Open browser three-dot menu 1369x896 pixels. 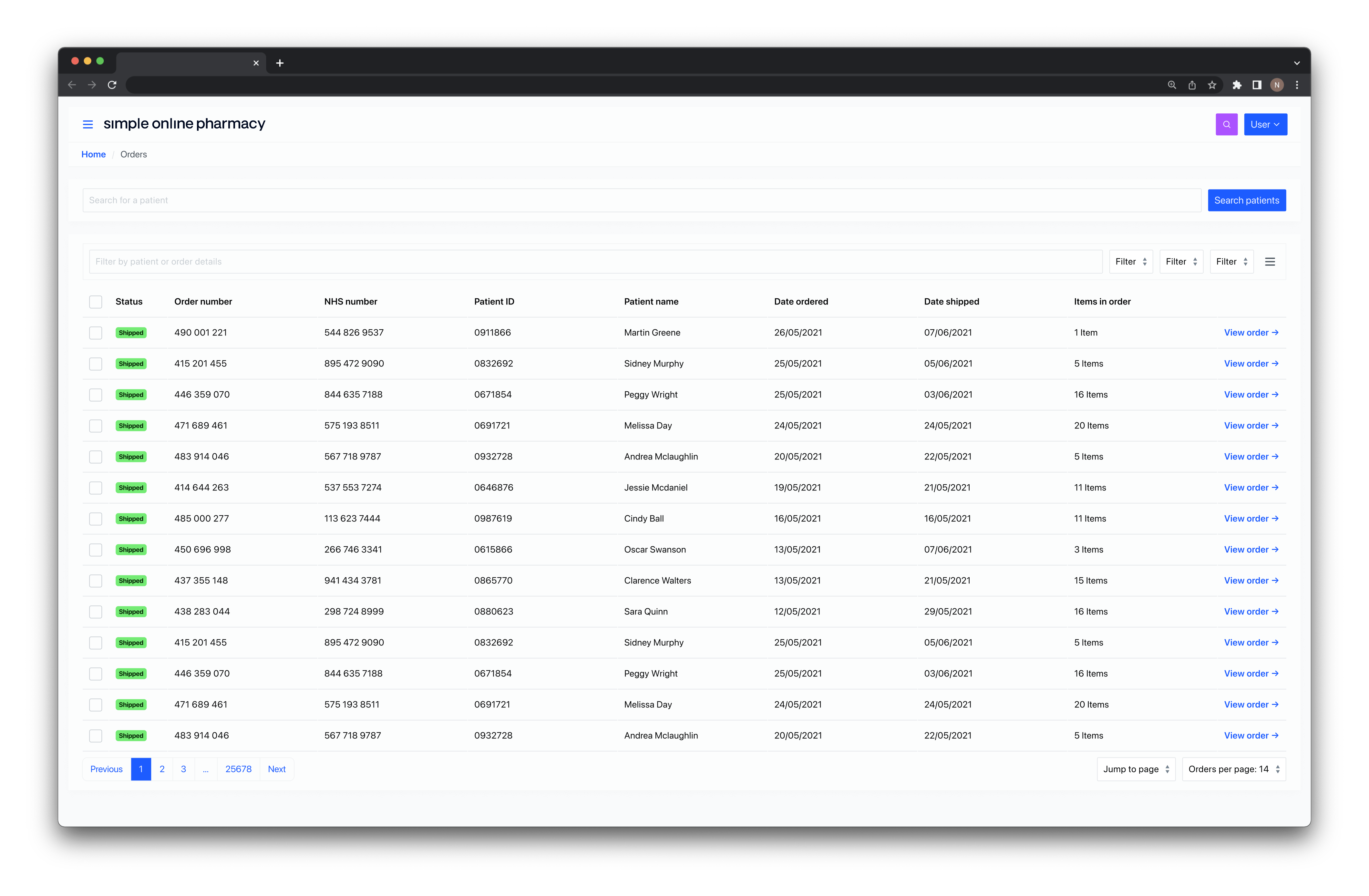(1297, 85)
